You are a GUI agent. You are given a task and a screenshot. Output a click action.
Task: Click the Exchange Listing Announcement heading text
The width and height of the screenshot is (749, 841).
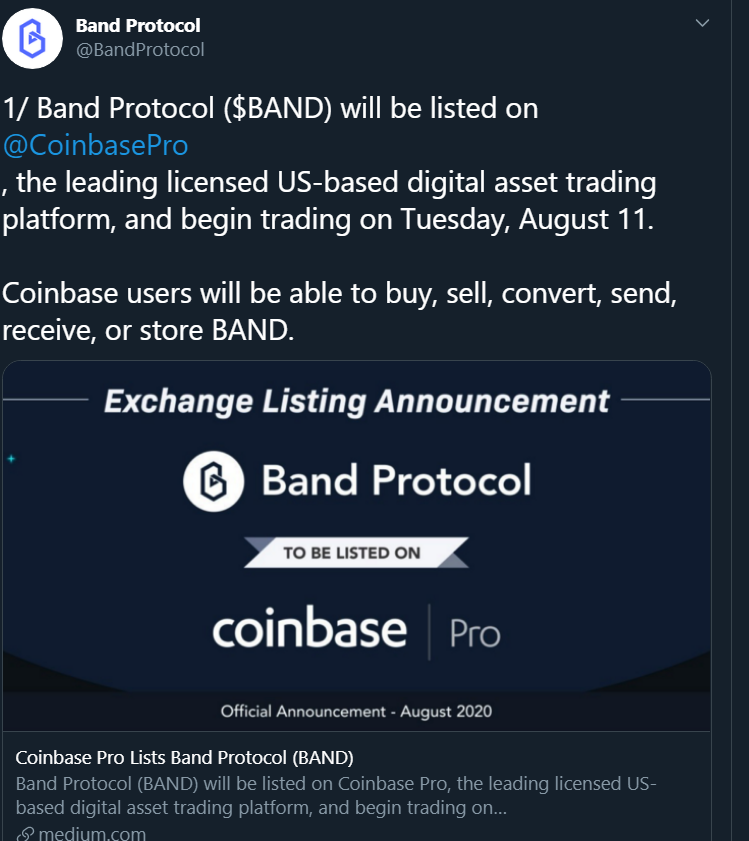[357, 401]
